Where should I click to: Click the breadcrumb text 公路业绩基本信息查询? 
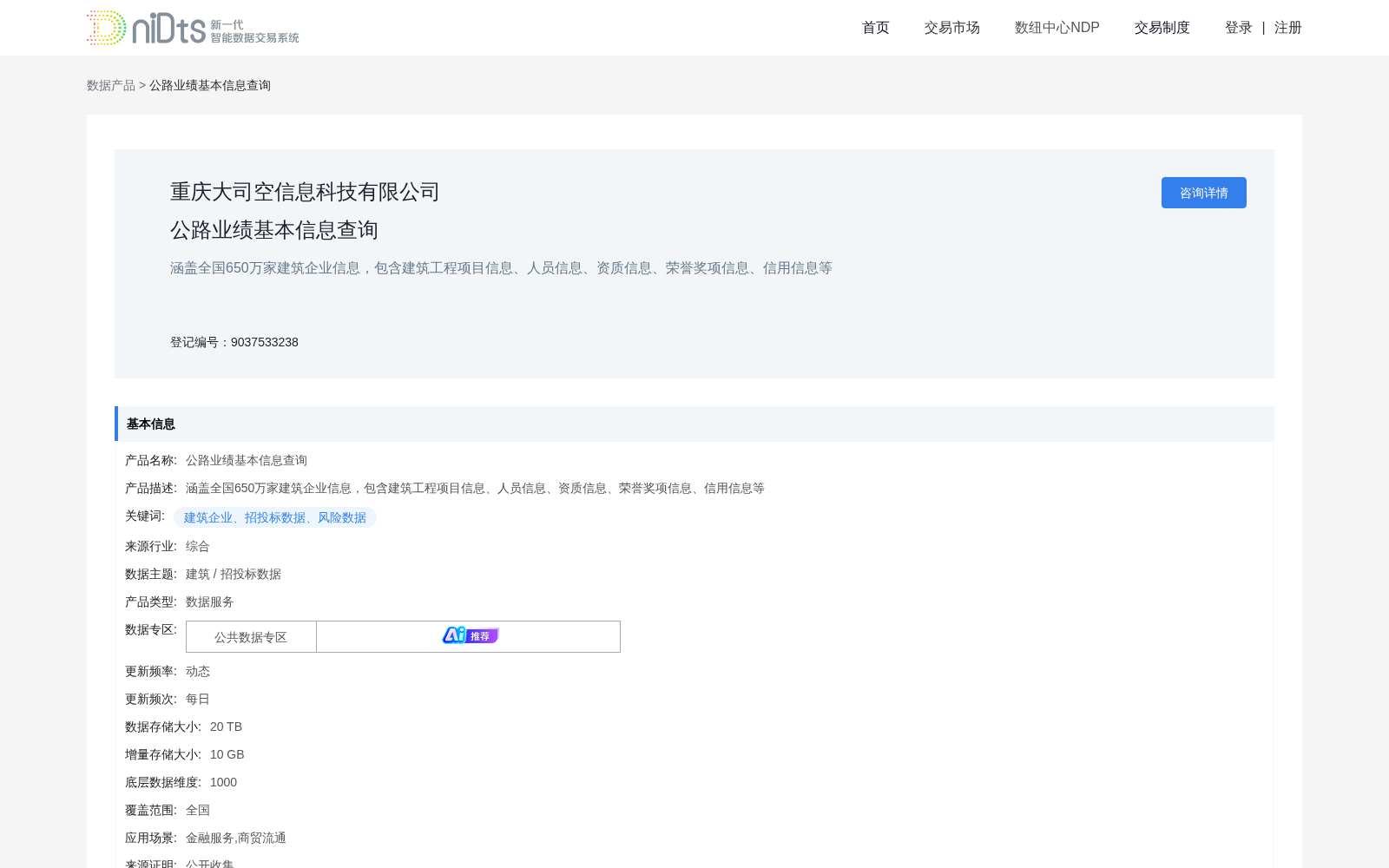210,85
